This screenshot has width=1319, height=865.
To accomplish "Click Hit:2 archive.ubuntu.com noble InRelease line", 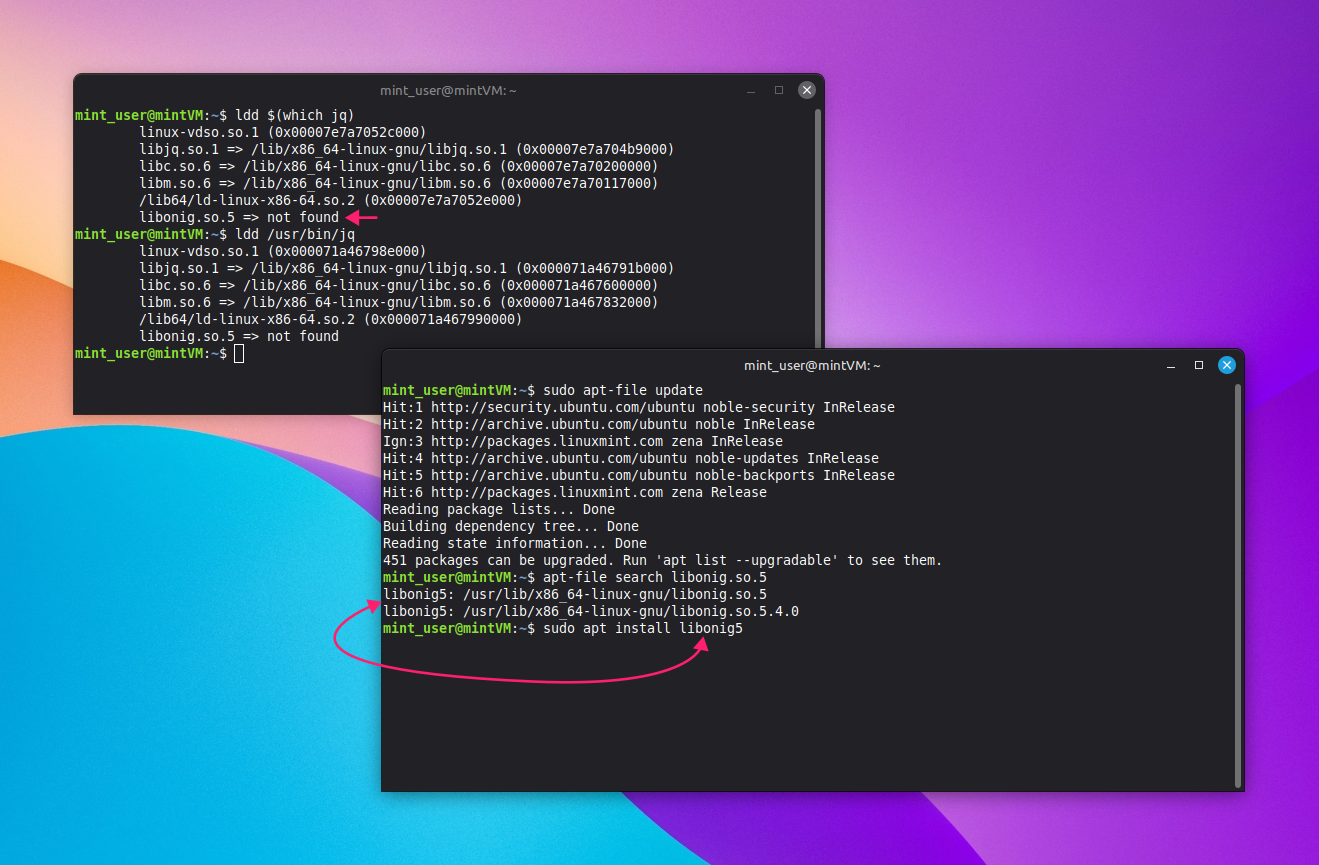I will 599,424.
